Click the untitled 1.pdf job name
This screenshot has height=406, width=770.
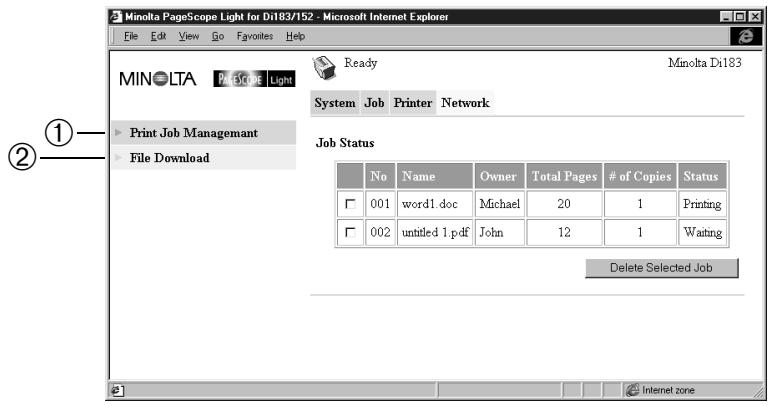click(436, 233)
